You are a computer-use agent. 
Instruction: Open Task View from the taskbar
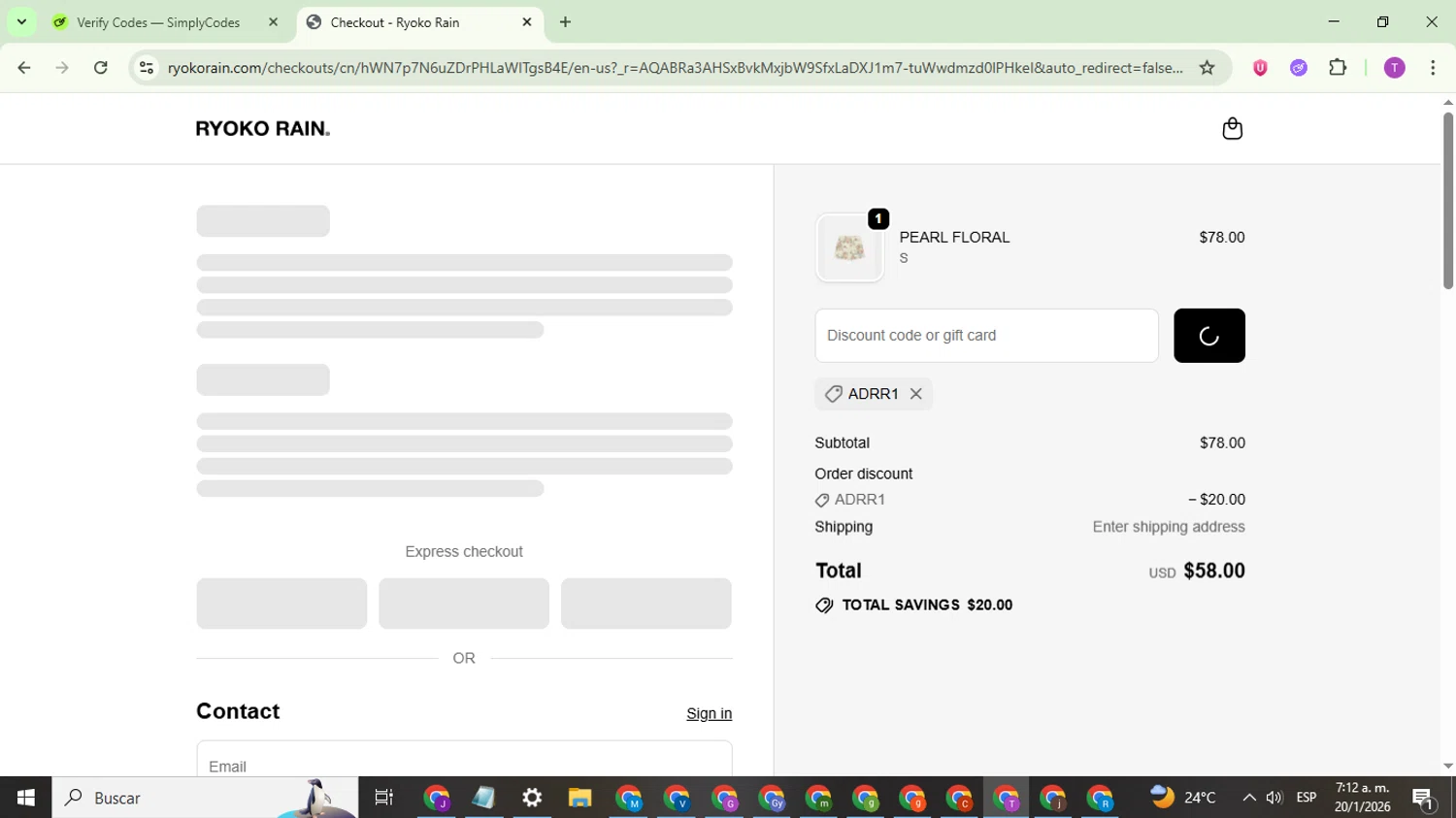pyautogui.click(x=383, y=798)
